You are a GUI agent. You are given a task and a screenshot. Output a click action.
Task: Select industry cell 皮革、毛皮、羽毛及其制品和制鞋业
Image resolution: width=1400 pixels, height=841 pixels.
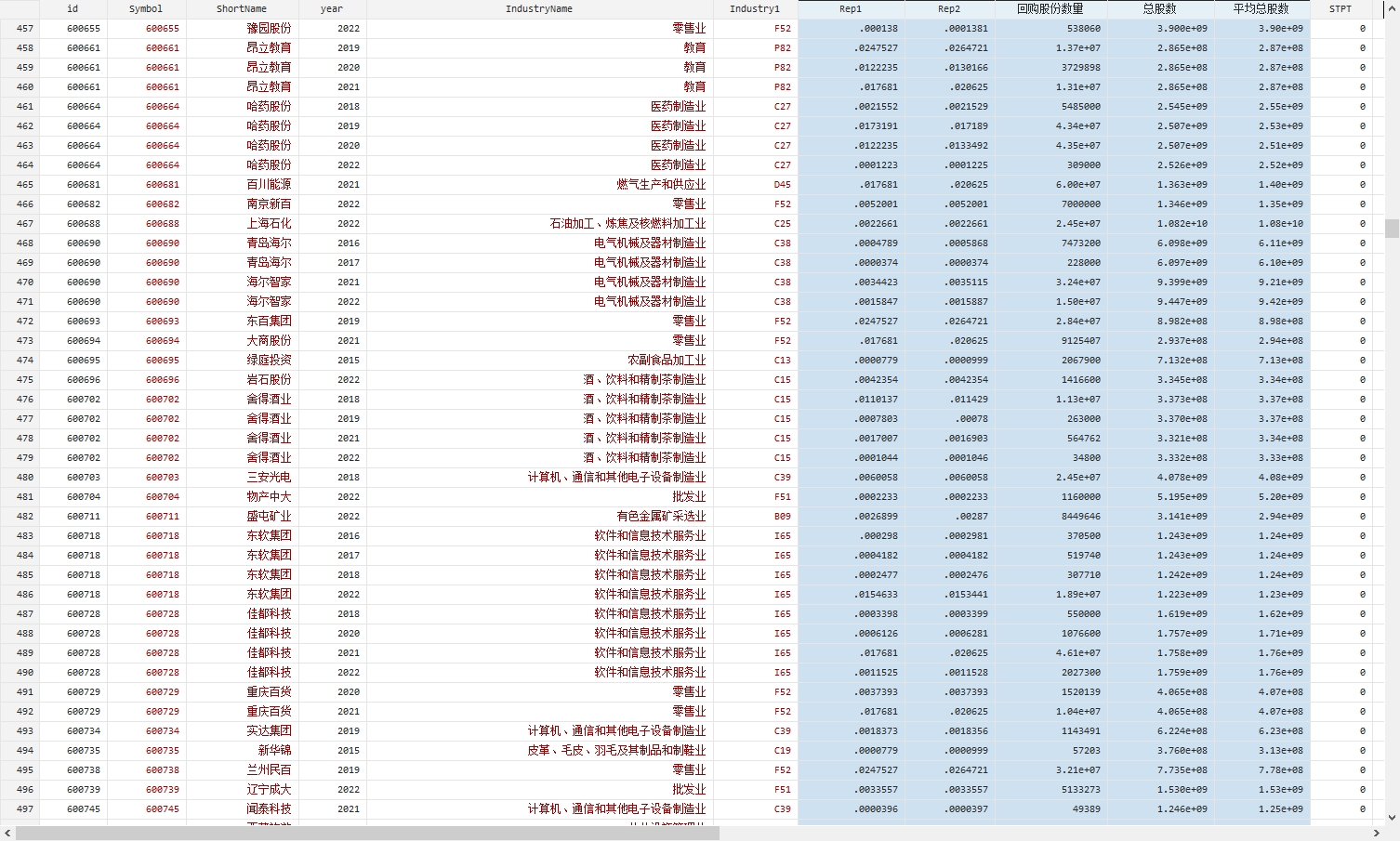pos(616,750)
